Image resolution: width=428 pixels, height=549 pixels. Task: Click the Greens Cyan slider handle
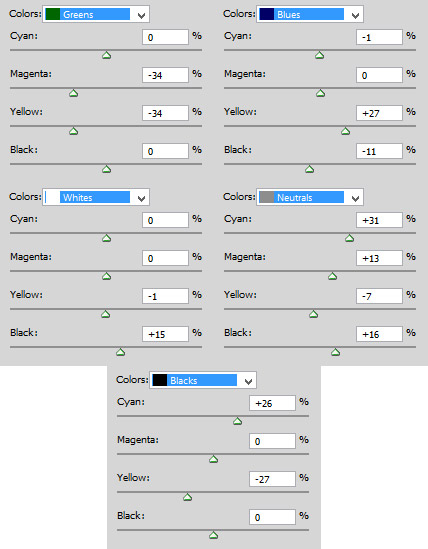106,55
